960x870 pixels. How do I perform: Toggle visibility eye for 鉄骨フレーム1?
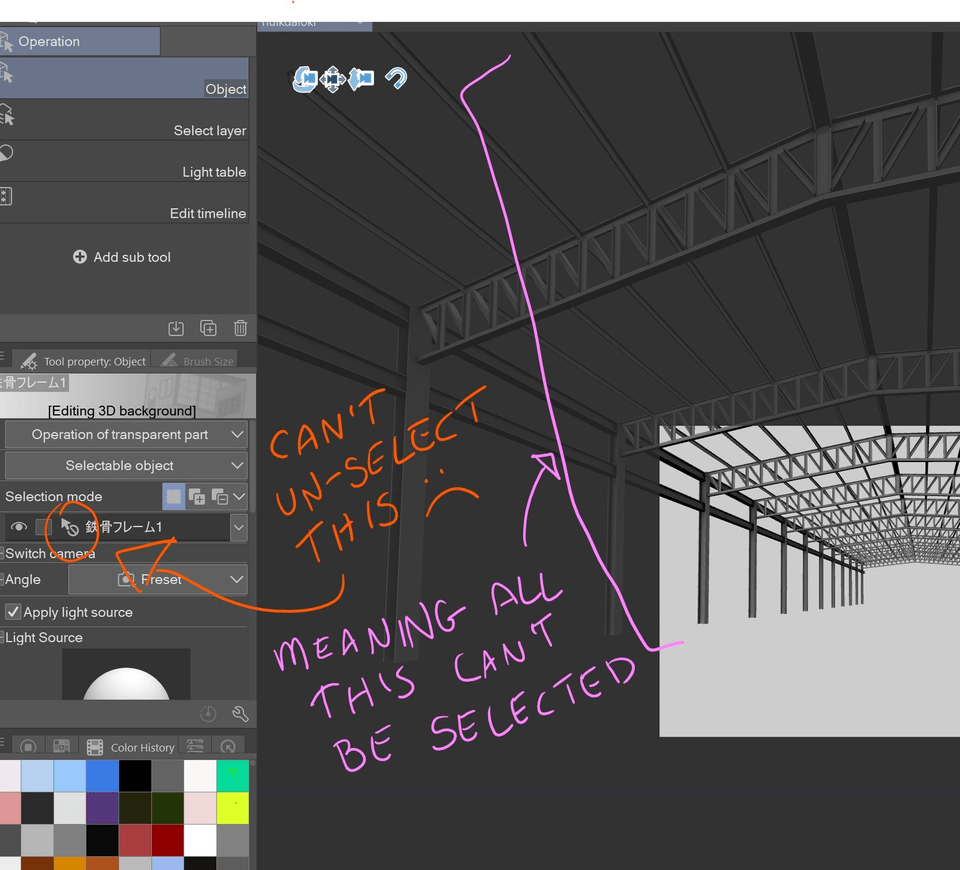click(x=19, y=527)
